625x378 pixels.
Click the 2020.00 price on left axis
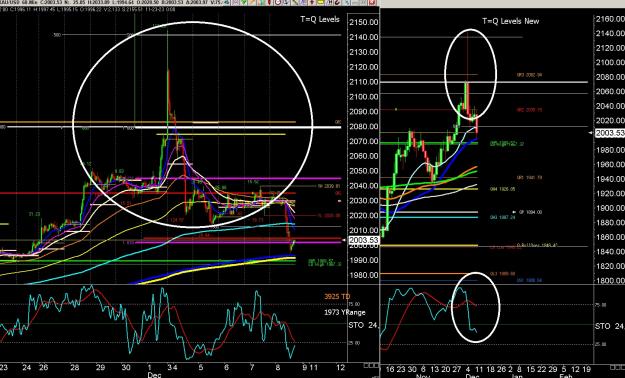click(x=364, y=216)
